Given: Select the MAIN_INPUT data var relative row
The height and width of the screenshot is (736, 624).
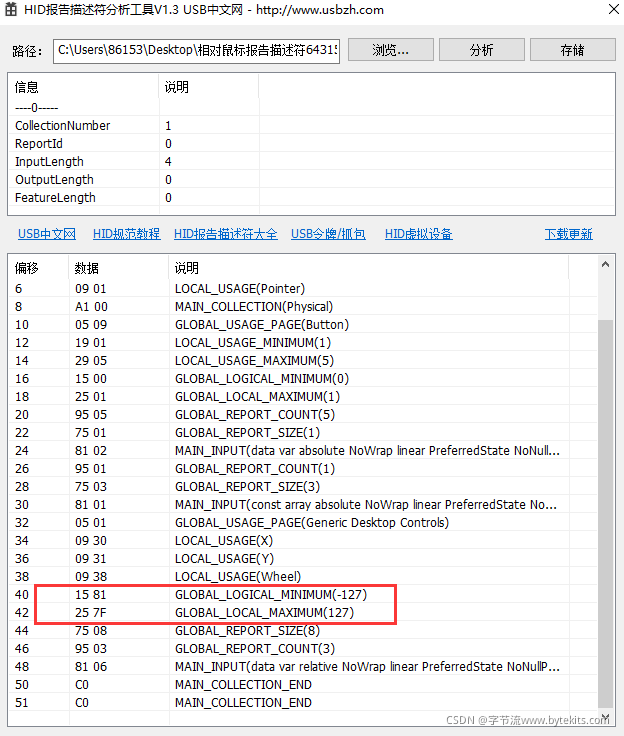Looking at the screenshot, I should (303, 667).
